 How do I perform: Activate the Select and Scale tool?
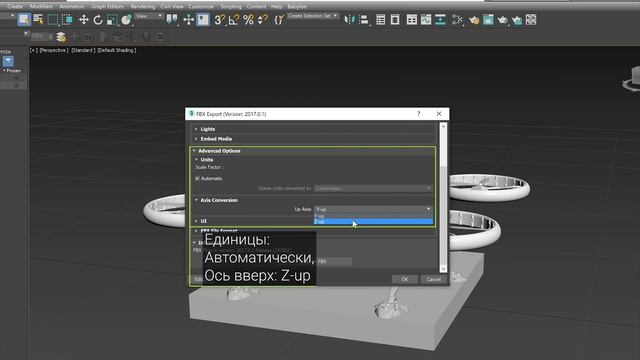pyautogui.click(x=112, y=20)
